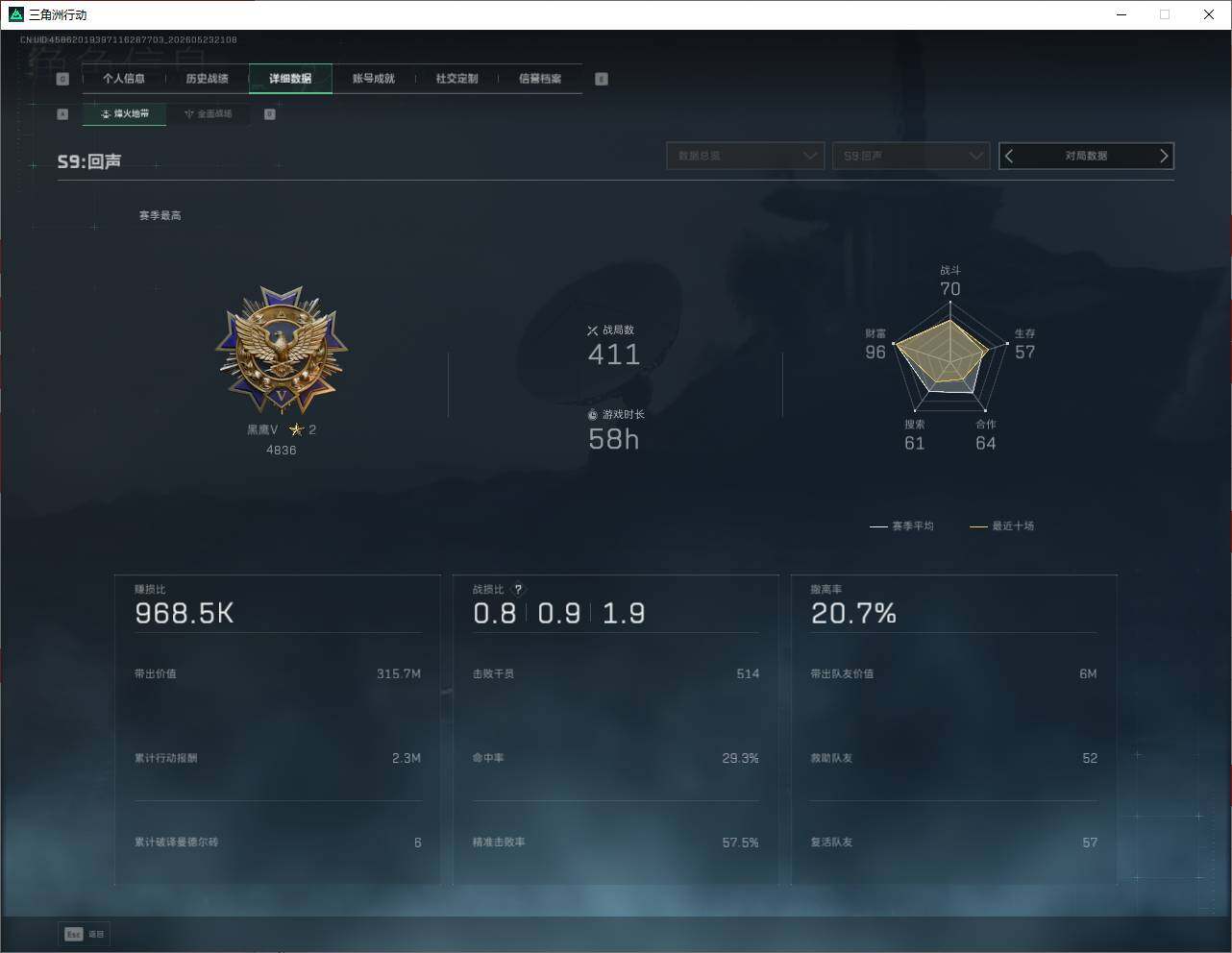Screen dimensions: 1232x953
Task: Click the crossed-swords 战局数 icon
Action: point(592,330)
